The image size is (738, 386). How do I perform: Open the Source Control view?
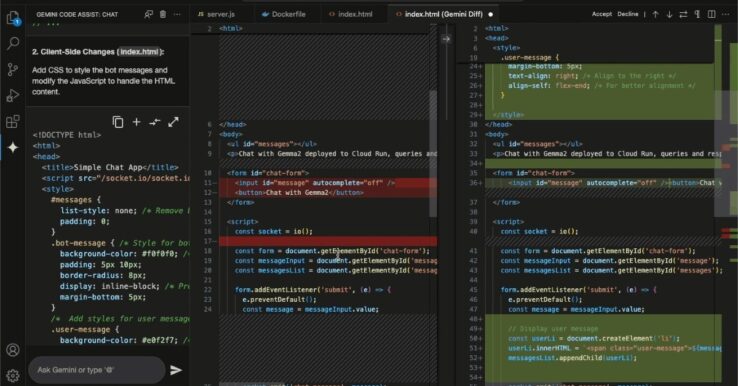[13, 70]
